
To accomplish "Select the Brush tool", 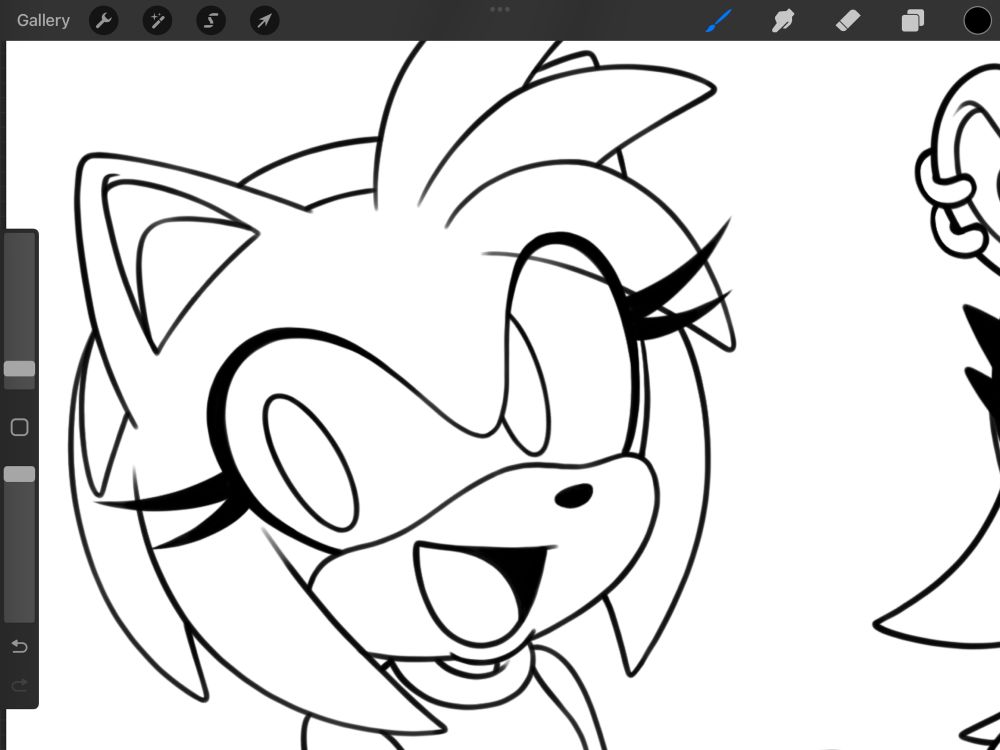I will [x=719, y=20].
